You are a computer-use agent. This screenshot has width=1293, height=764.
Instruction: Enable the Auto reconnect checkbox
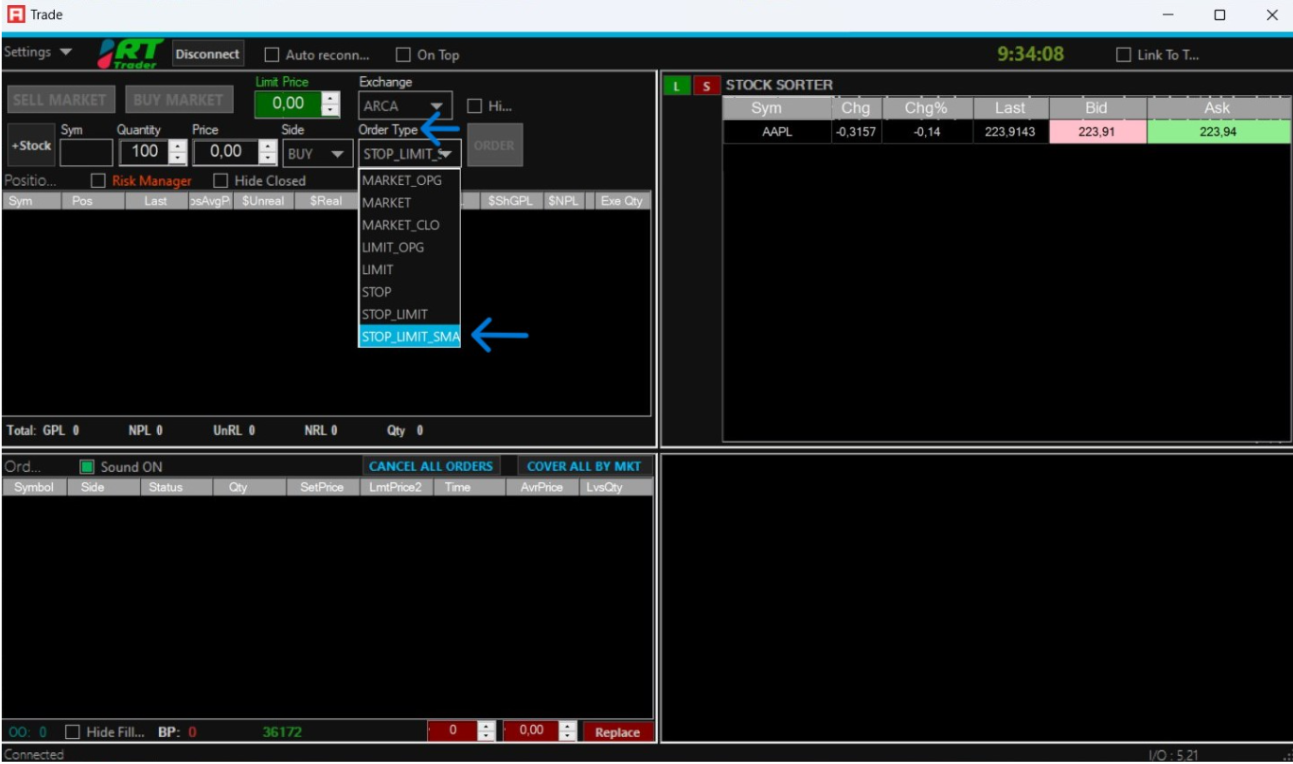click(272, 55)
